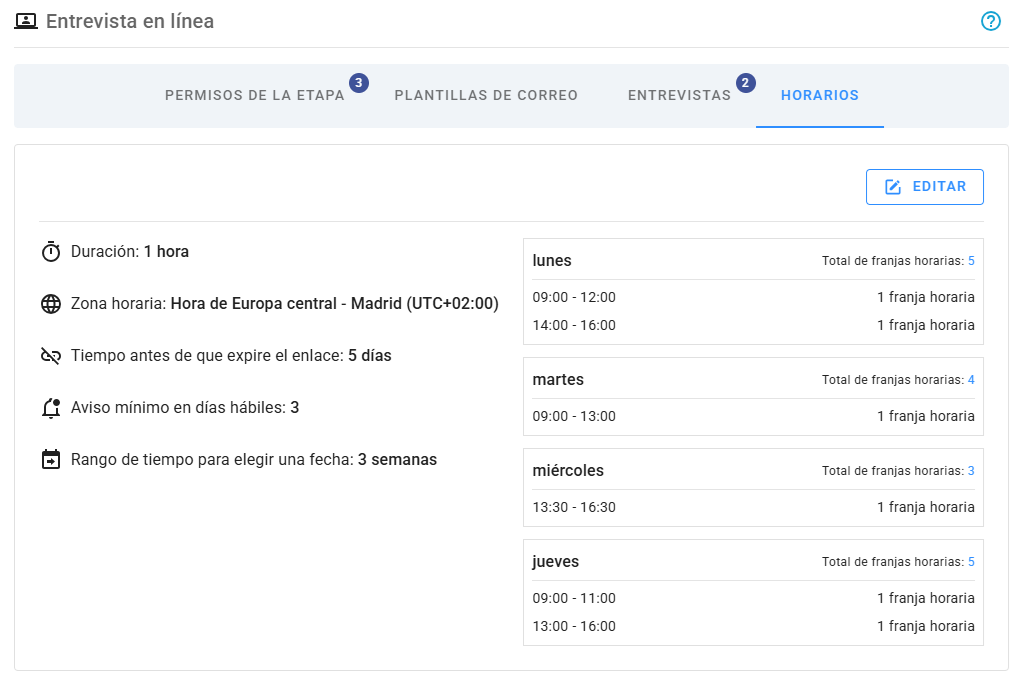This screenshot has height=680, width=1019.
Task: Click the pencil icon inside the EDITAR button
Action: tap(890, 187)
